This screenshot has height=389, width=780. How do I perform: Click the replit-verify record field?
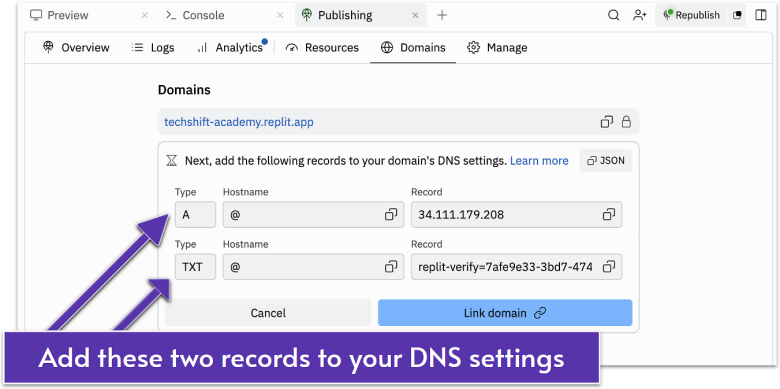coord(516,267)
